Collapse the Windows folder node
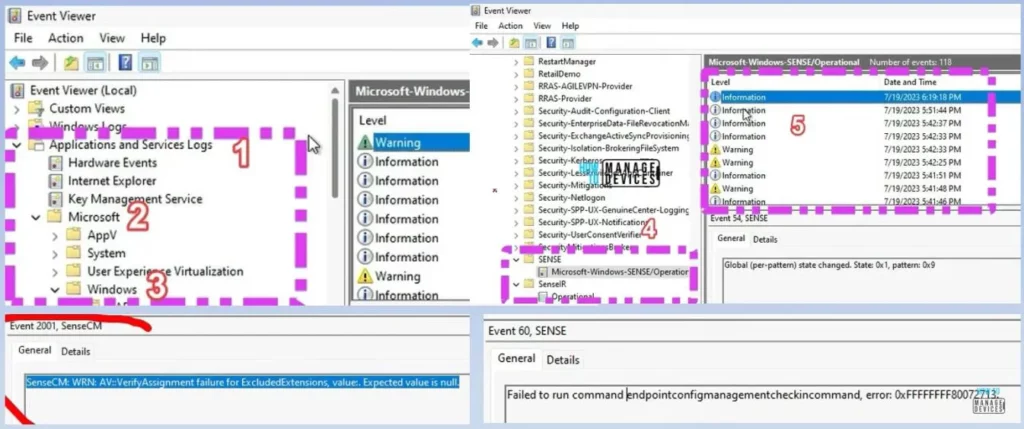This screenshot has width=1024, height=429. point(56,289)
